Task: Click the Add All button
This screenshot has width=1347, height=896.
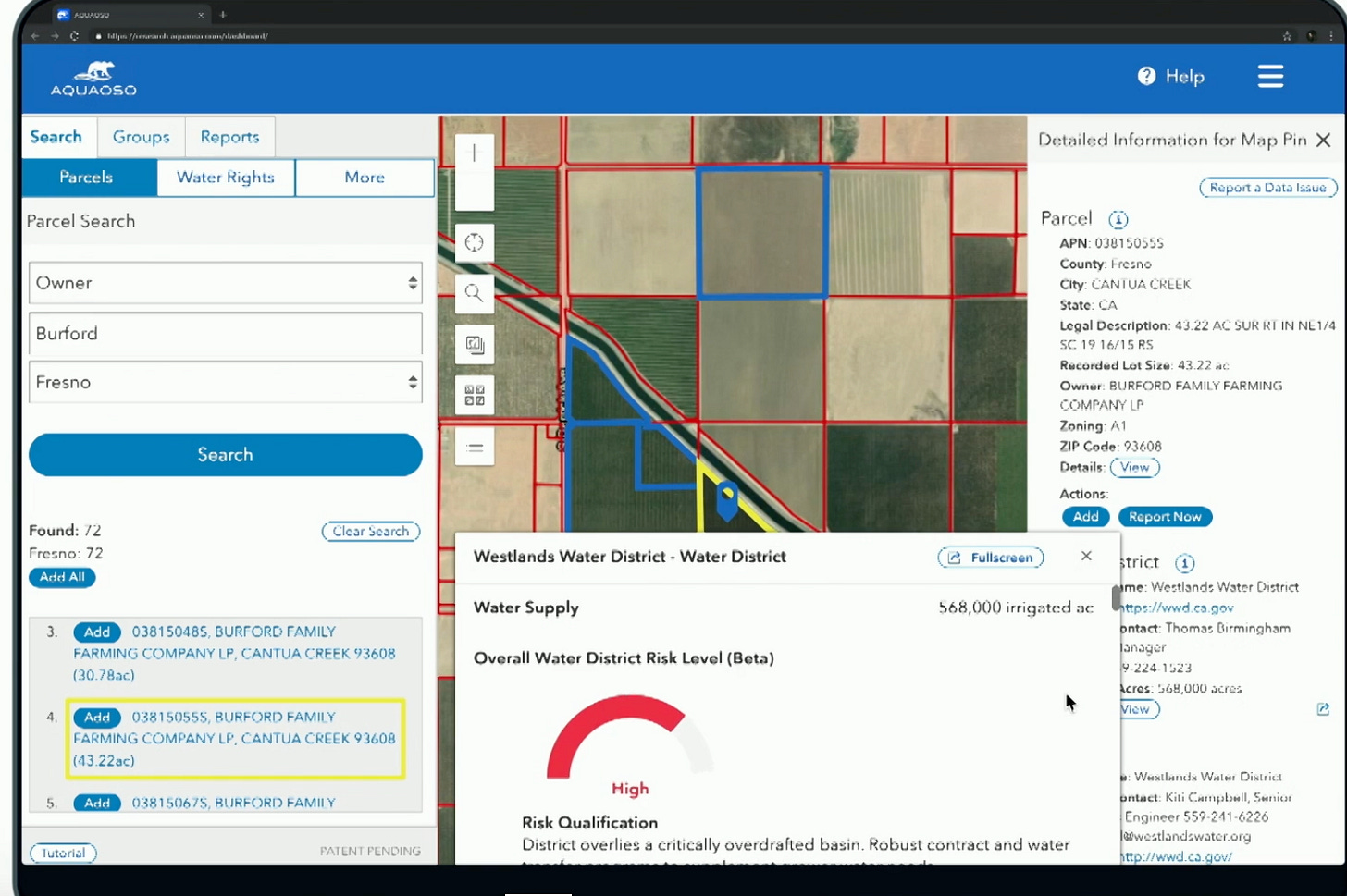Action: 62,577
